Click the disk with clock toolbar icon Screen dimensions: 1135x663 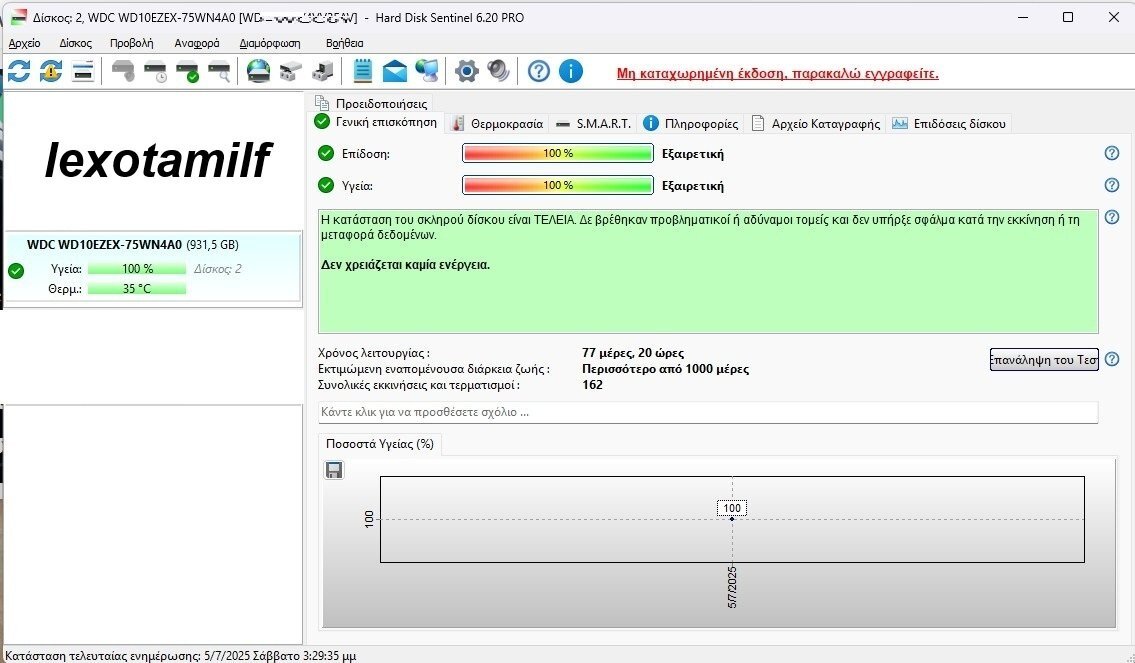pos(155,71)
